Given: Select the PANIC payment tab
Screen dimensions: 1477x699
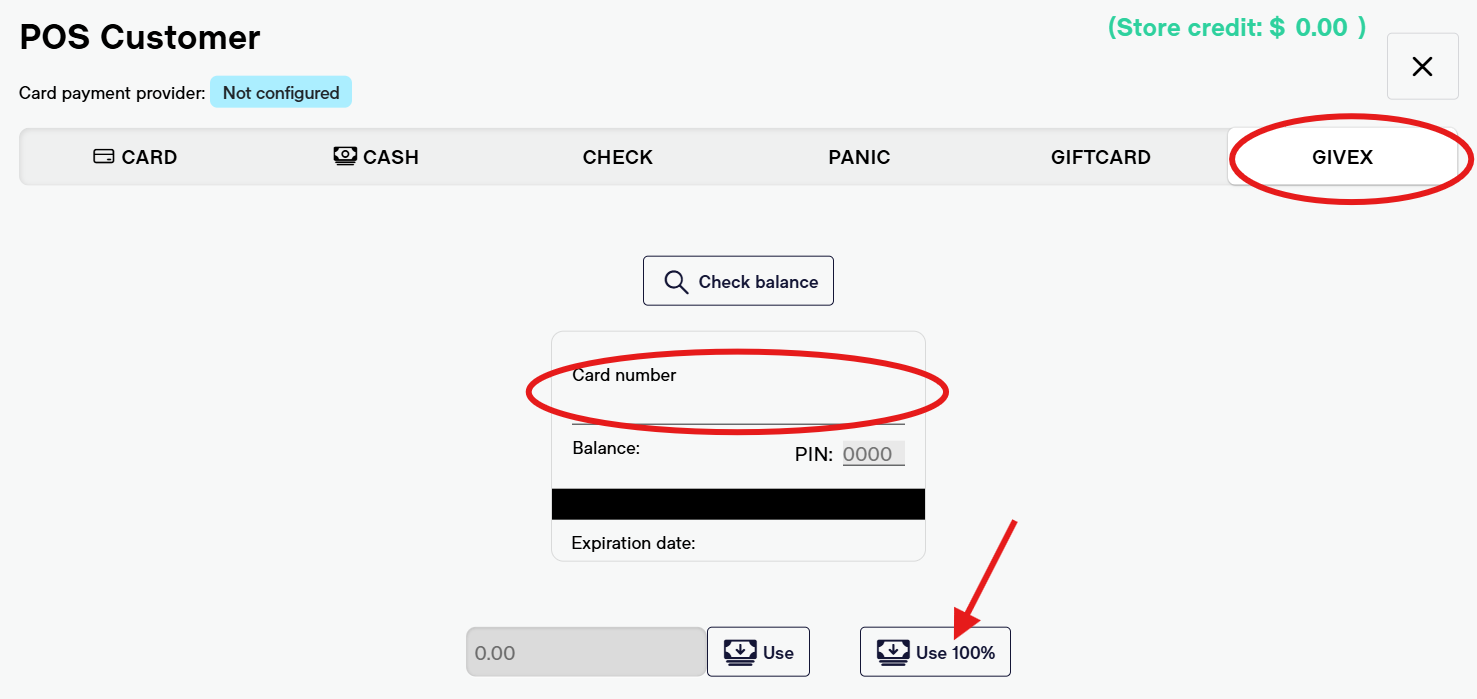Looking at the screenshot, I should 859,157.
